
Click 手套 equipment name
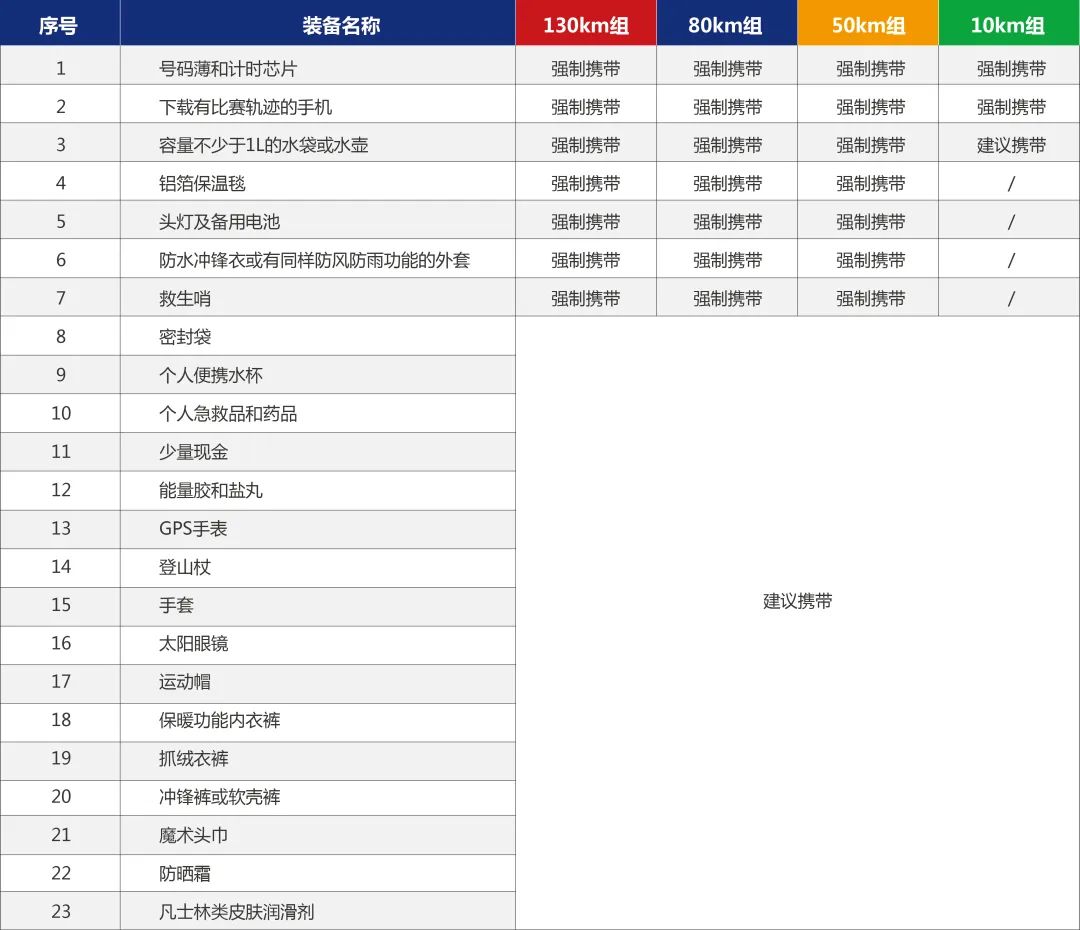[x=176, y=605]
